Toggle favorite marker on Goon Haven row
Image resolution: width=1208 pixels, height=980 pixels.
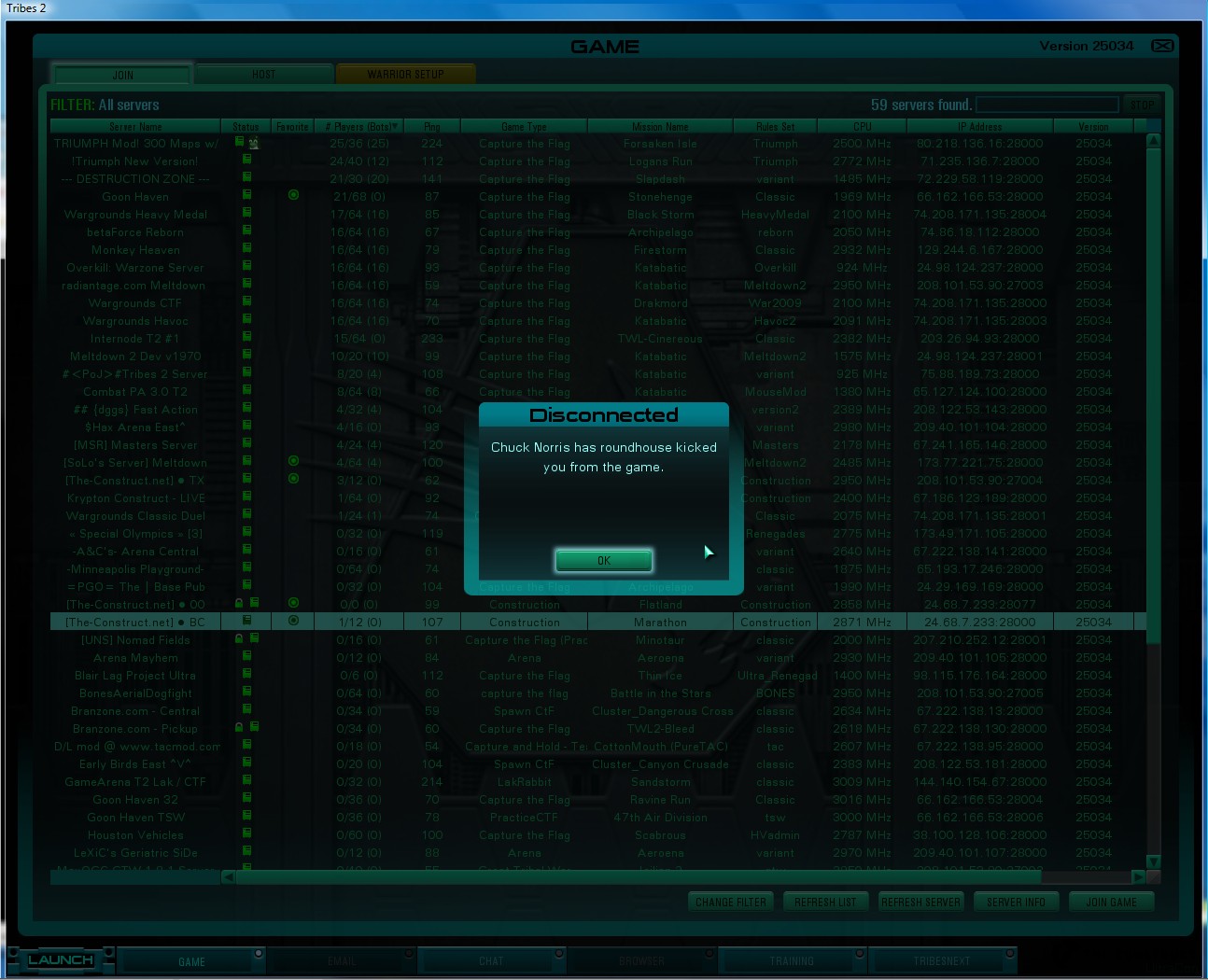(293, 195)
